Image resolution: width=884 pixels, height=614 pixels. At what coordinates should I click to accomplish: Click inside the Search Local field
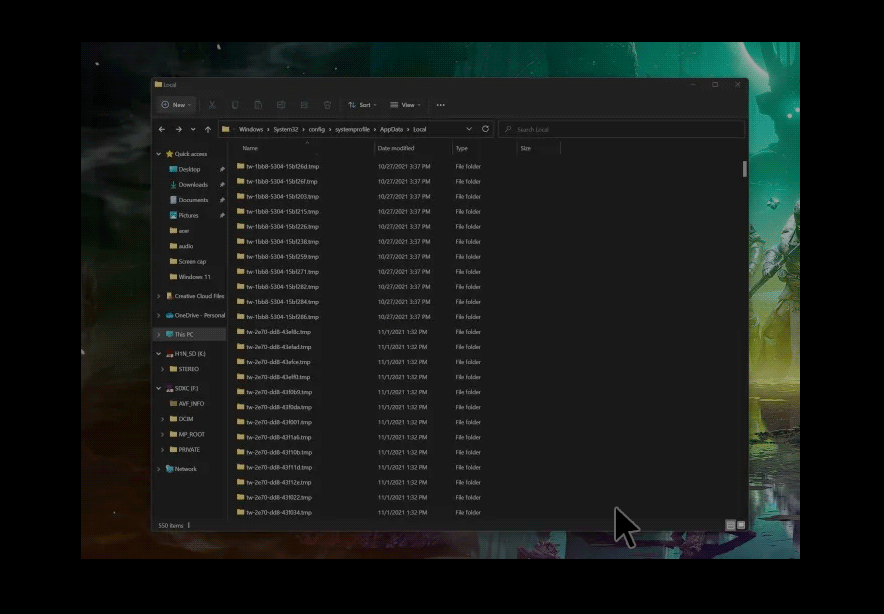622,129
